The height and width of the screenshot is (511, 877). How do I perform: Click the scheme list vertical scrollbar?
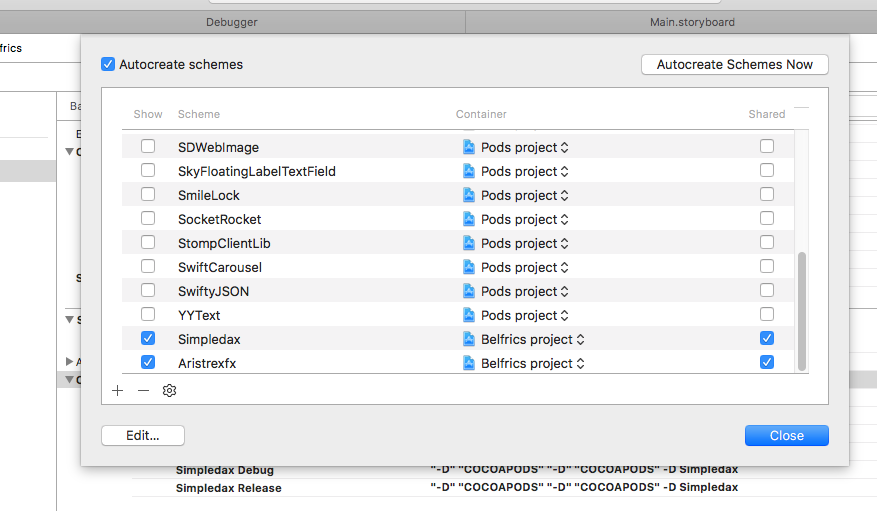[801, 311]
